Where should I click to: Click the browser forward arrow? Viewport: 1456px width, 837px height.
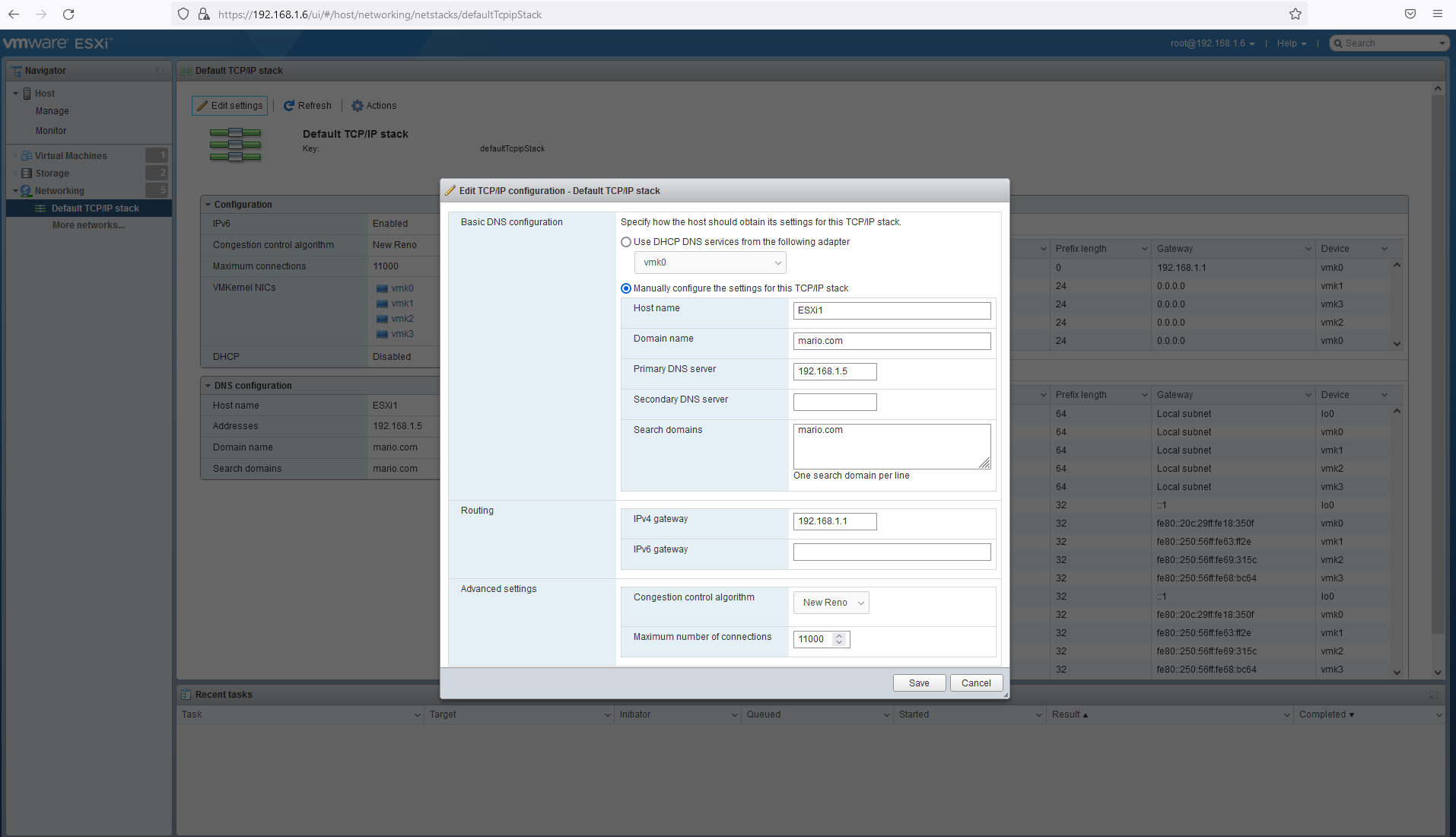41,14
